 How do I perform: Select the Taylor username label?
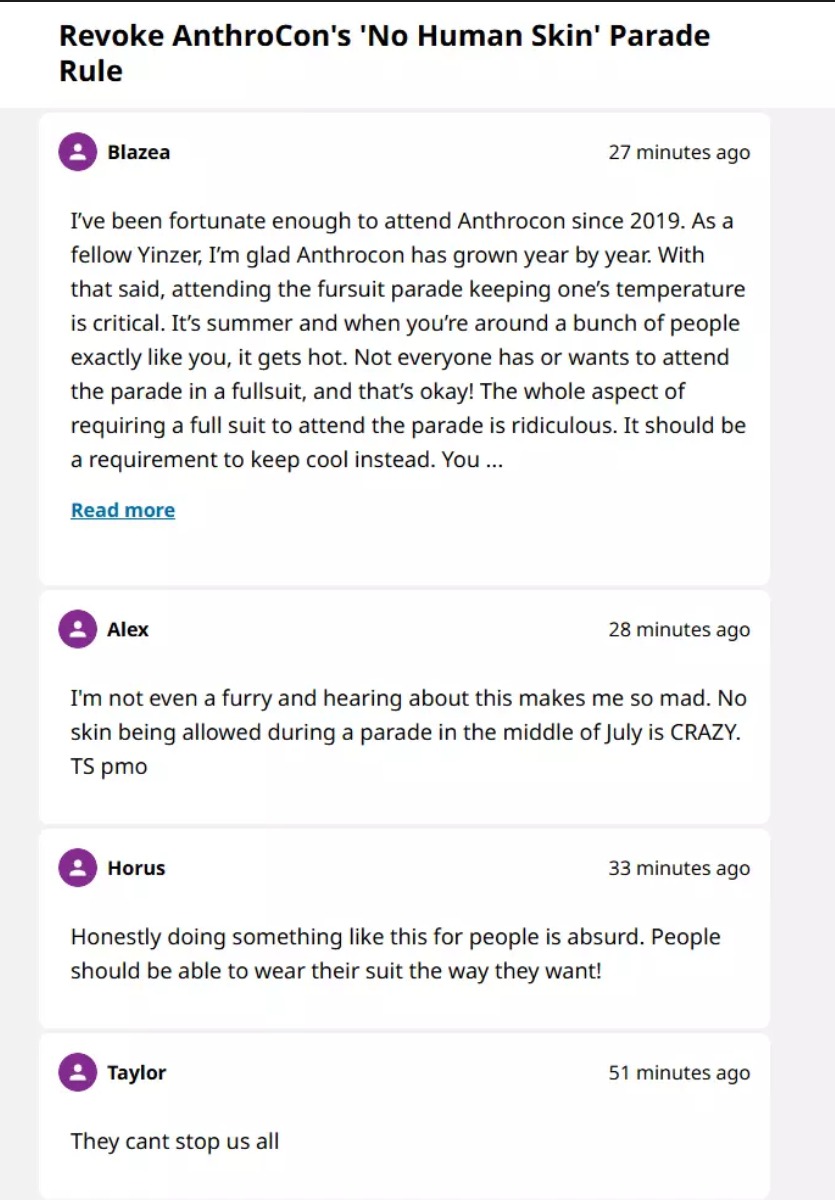(137, 1073)
